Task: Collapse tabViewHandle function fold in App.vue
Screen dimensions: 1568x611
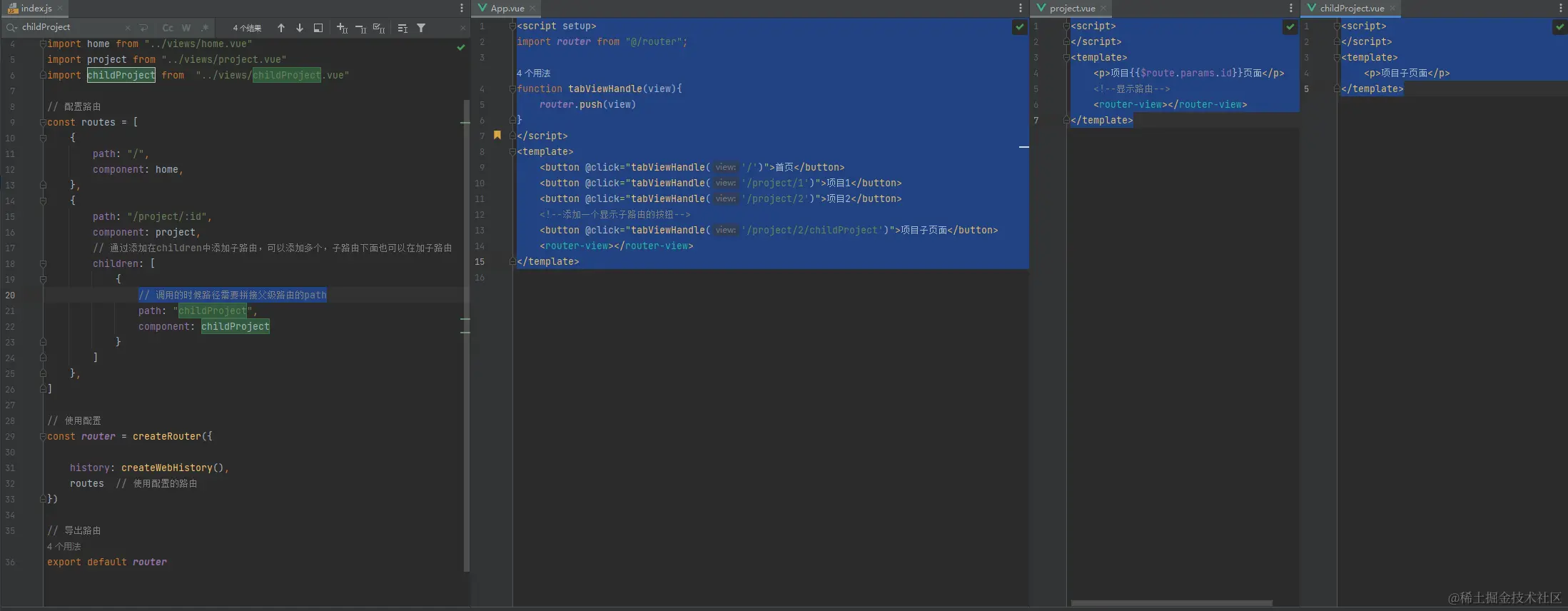Action: pyautogui.click(x=512, y=89)
